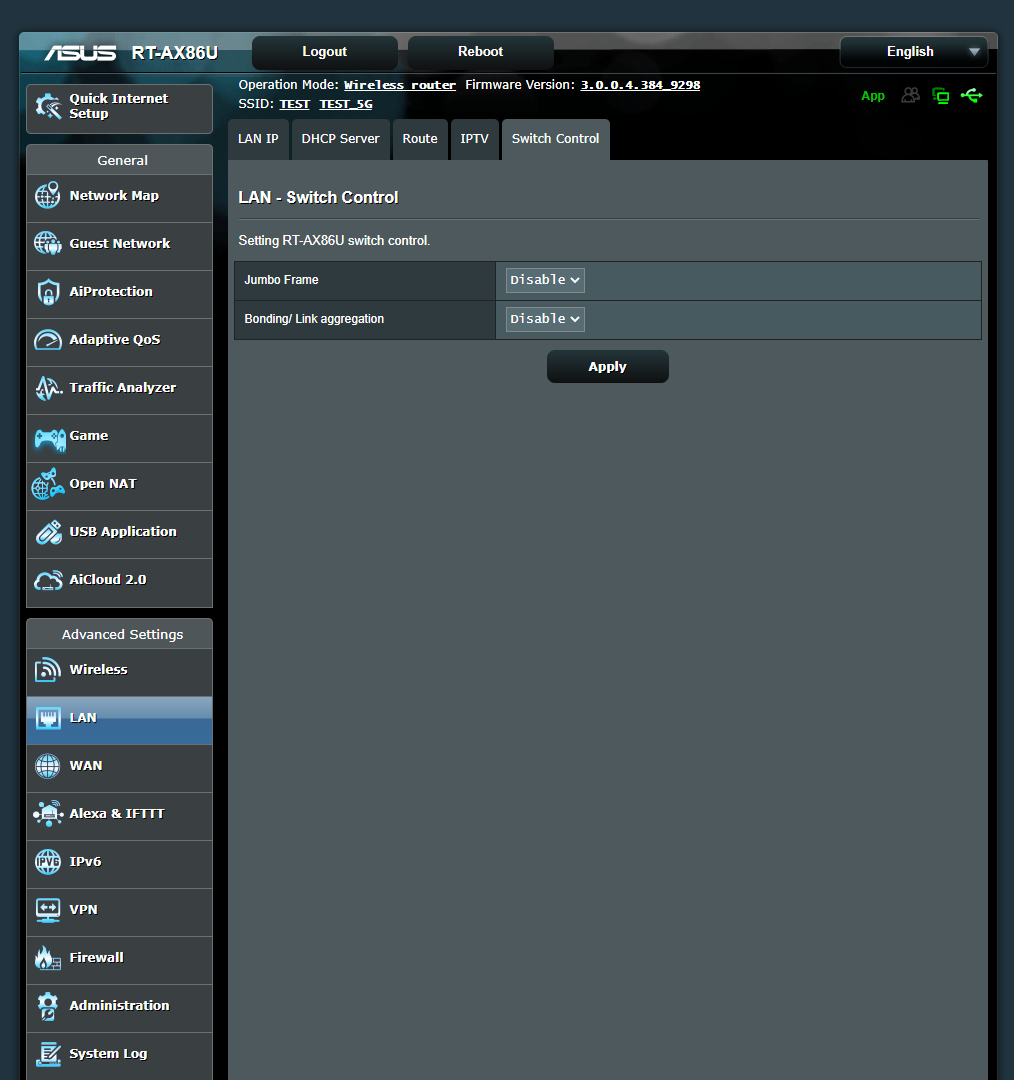
Task: Click the LAN - Switch Control heading
Action: click(318, 198)
